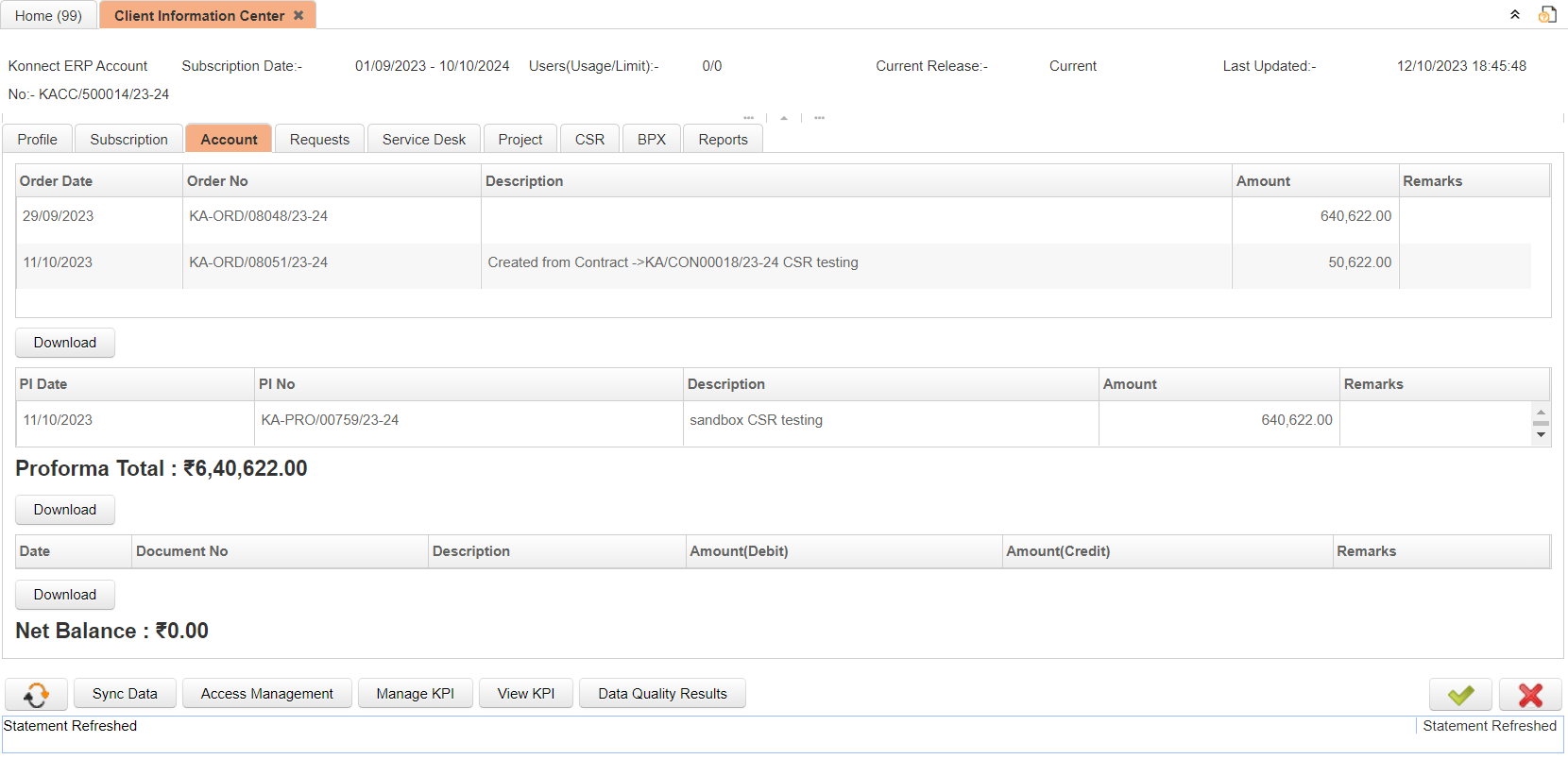Image resolution: width=1568 pixels, height=776 pixels.
Task: Click the refresh arrows icon button
Action: (36, 694)
